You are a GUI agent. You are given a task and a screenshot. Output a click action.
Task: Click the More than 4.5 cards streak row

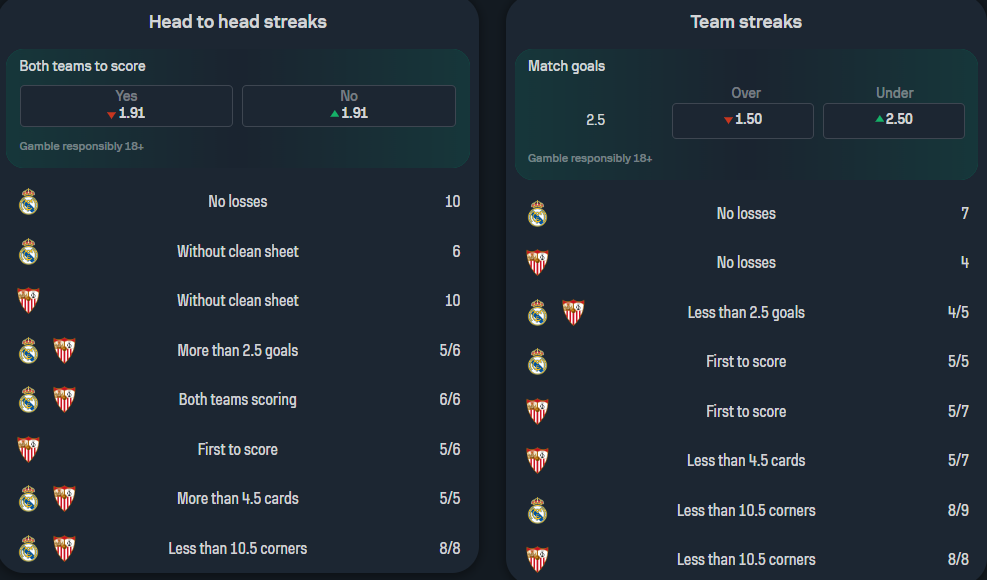pyautogui.click(x=238, y=498)
